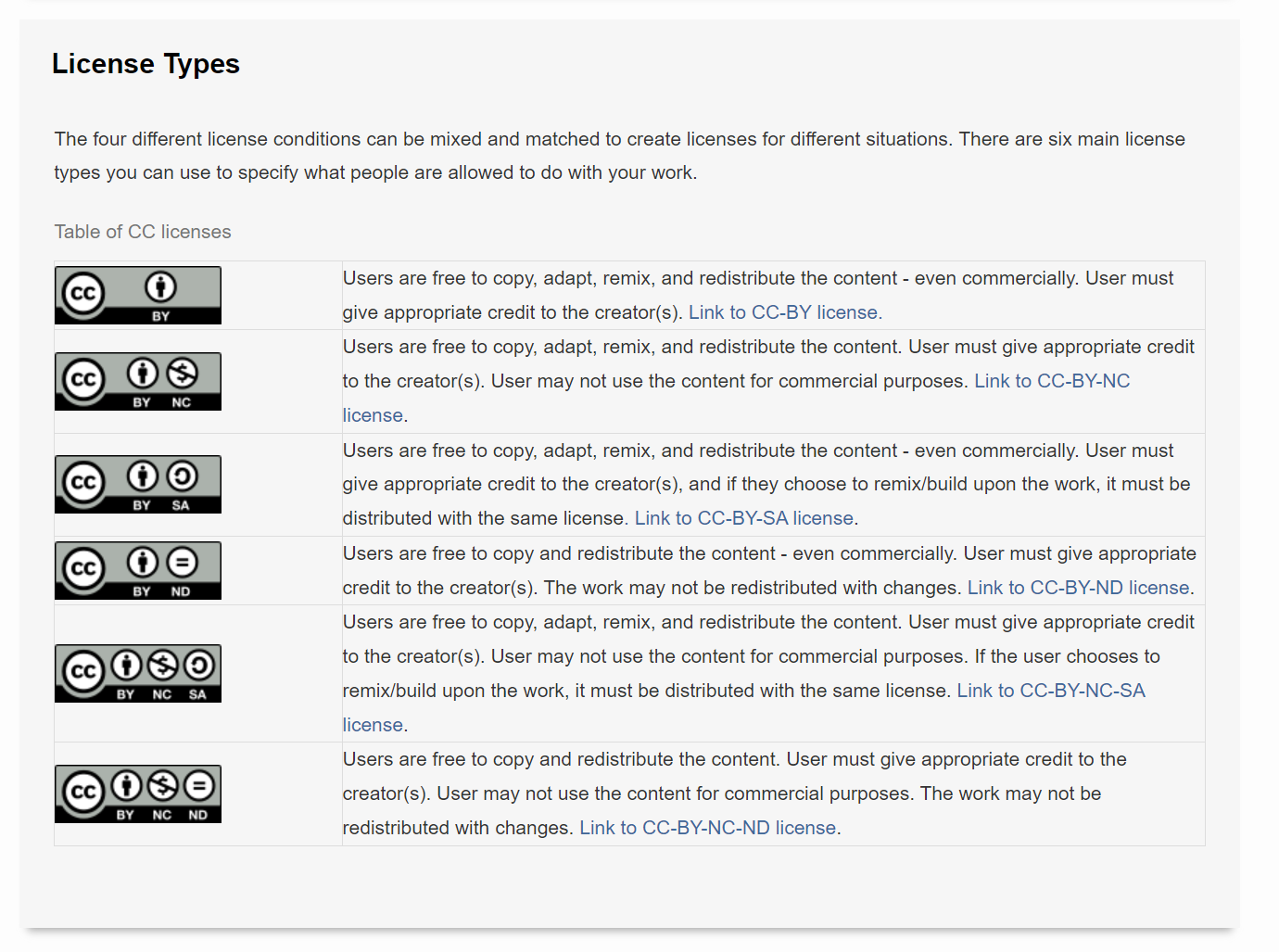Click the License Types heading
Image resolution: width=1279 pixels, height=952 pixels.
(146, 64)
